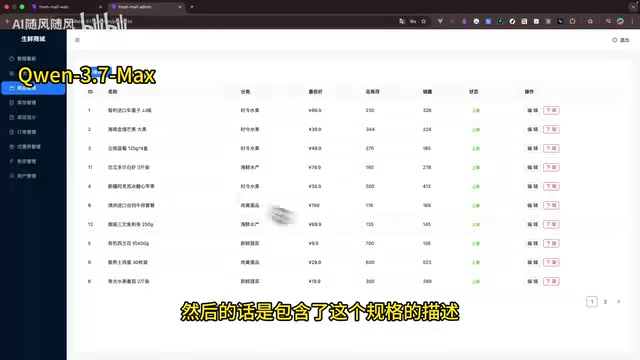Switch to the fresh-mall-web browser tab

(x=67, y=7)
